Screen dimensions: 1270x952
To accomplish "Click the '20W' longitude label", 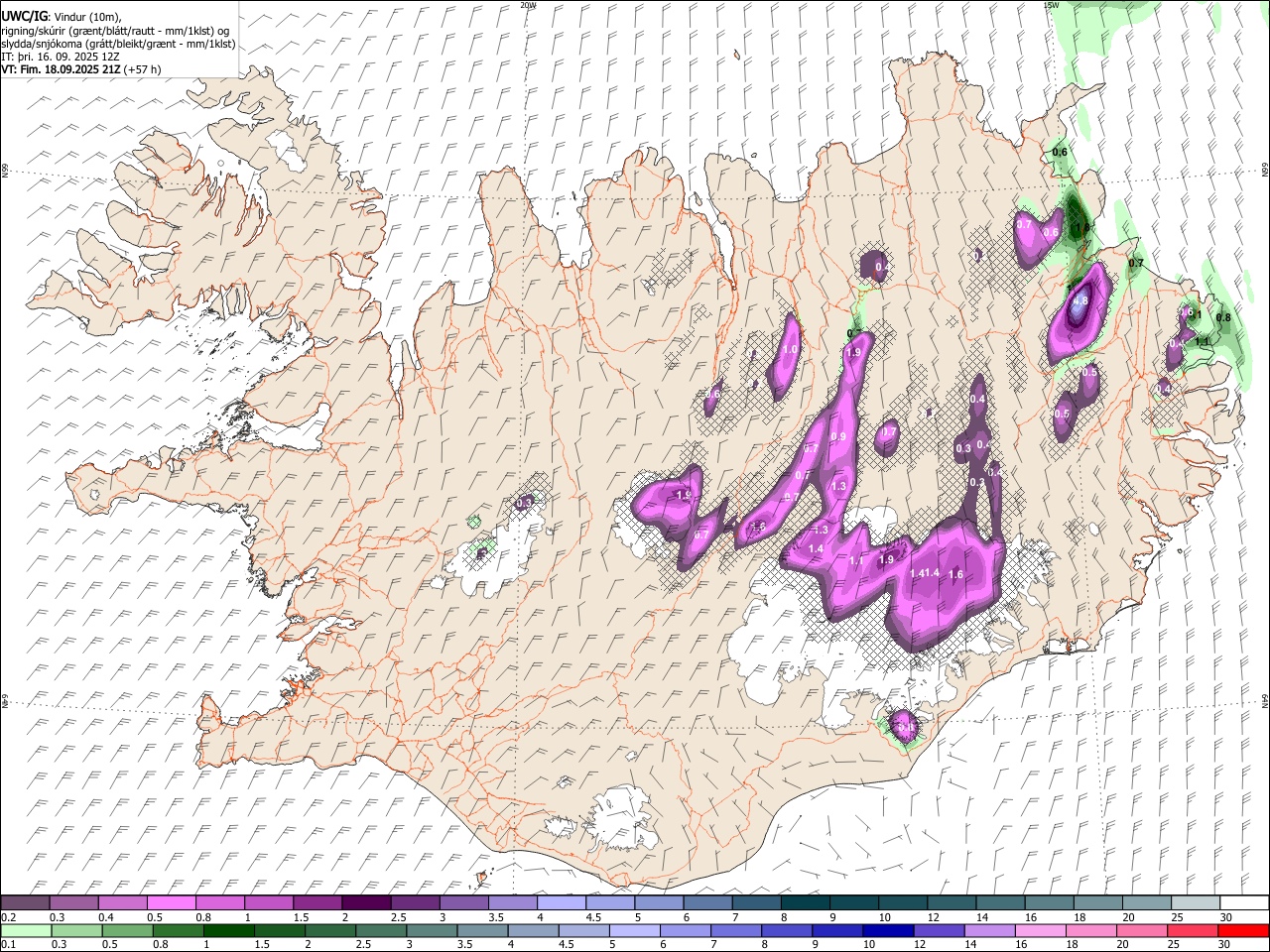I will pyautogui.click(x=528, y=5).
